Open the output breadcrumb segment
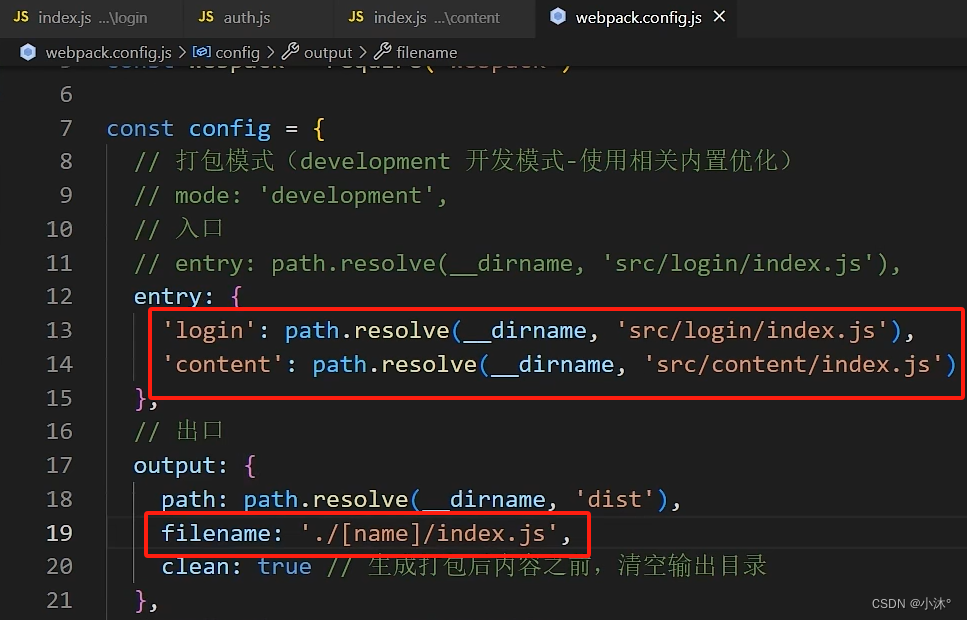This screenshot has height=620, width=967. pyautogui.click(x=328, y=52)
